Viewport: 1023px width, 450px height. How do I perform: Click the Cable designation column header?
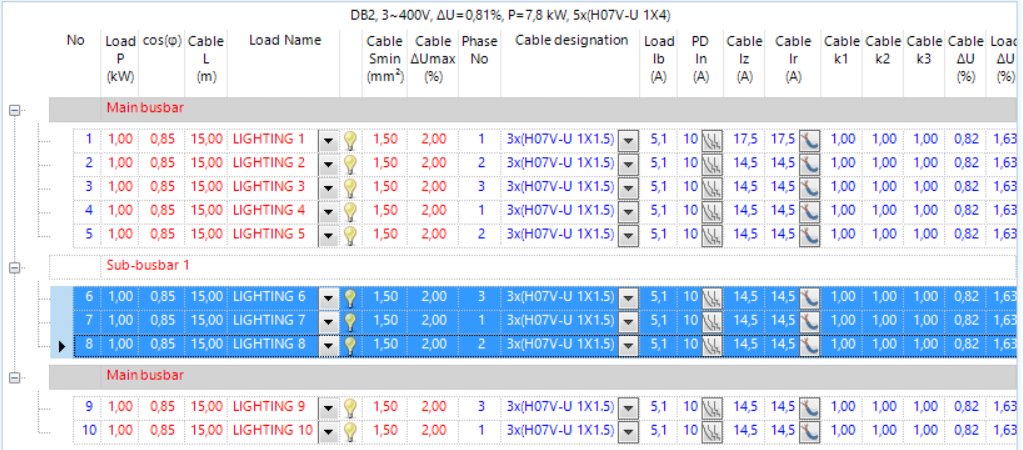click(x=571, y=41)
